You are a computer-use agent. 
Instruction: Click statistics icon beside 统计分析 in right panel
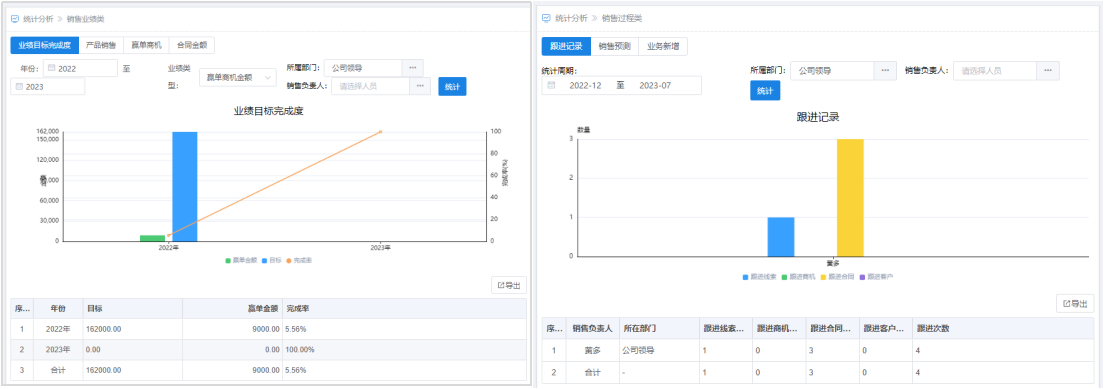coord(546,18)
